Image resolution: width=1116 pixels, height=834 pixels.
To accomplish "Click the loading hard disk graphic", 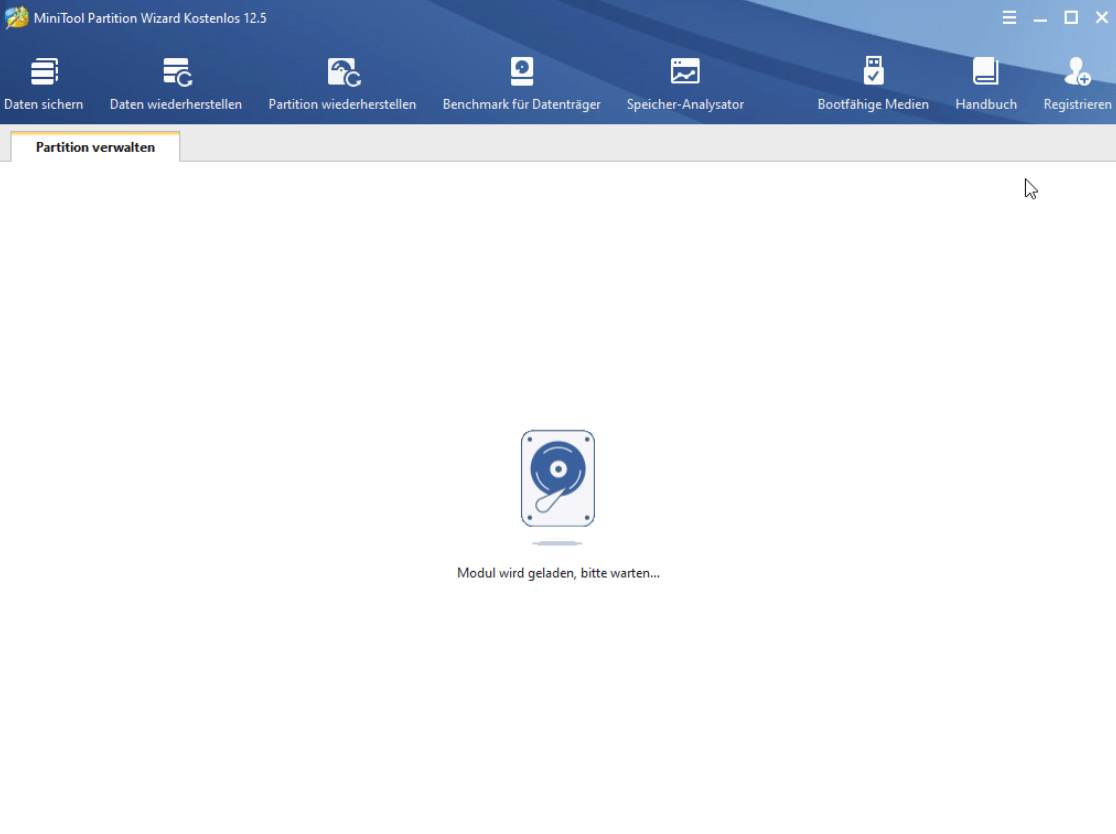I will pos(557,478).
